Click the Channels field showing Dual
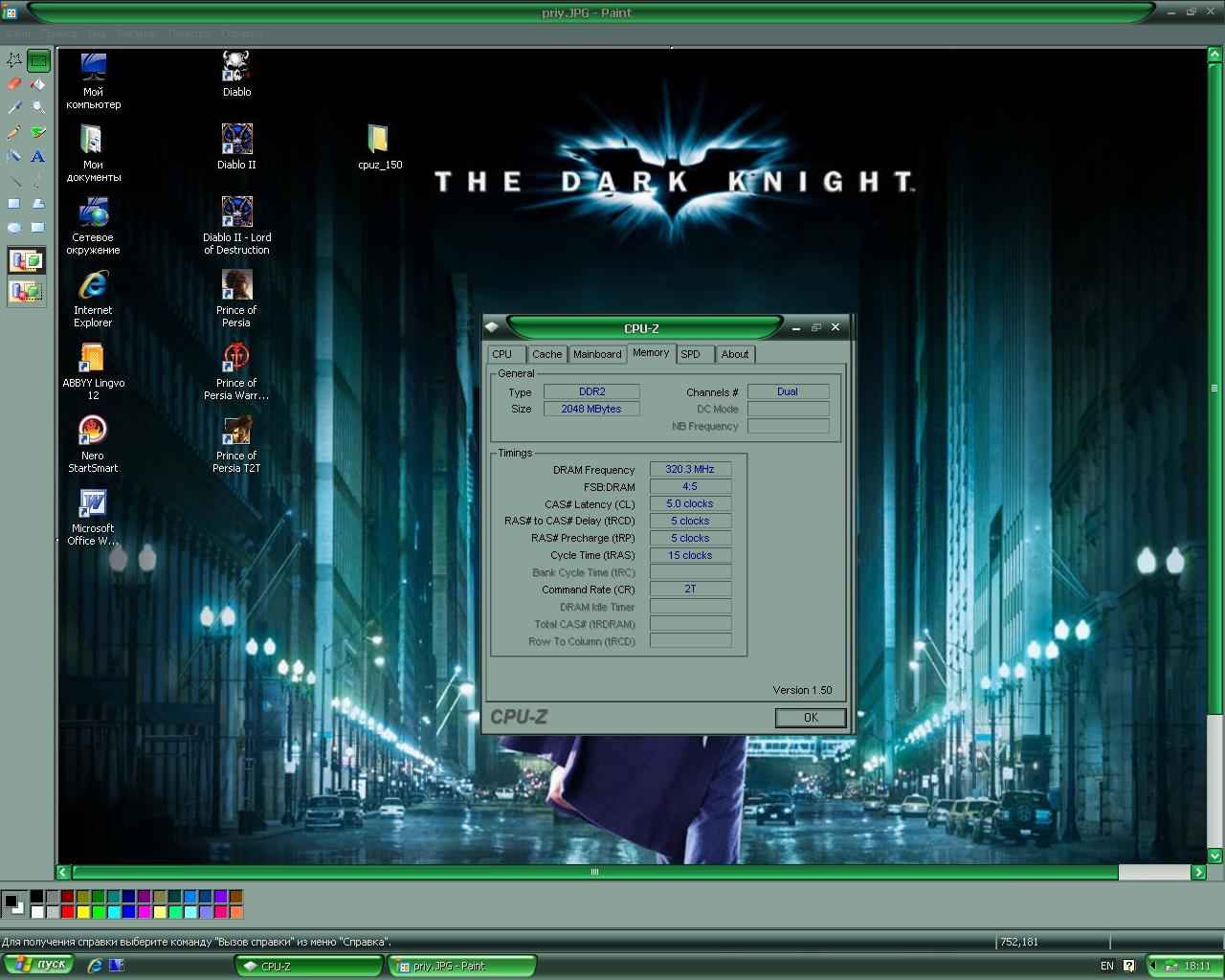 (x=788, y=391)
